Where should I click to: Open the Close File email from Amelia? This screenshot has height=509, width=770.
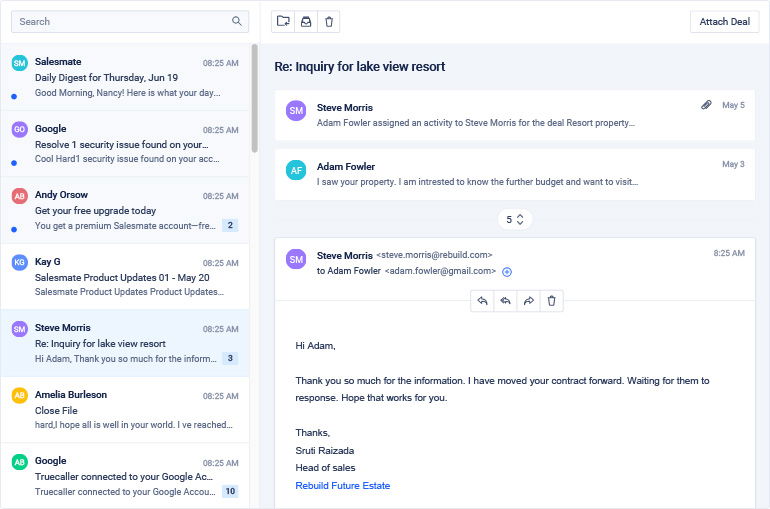(x=125, y=410)
